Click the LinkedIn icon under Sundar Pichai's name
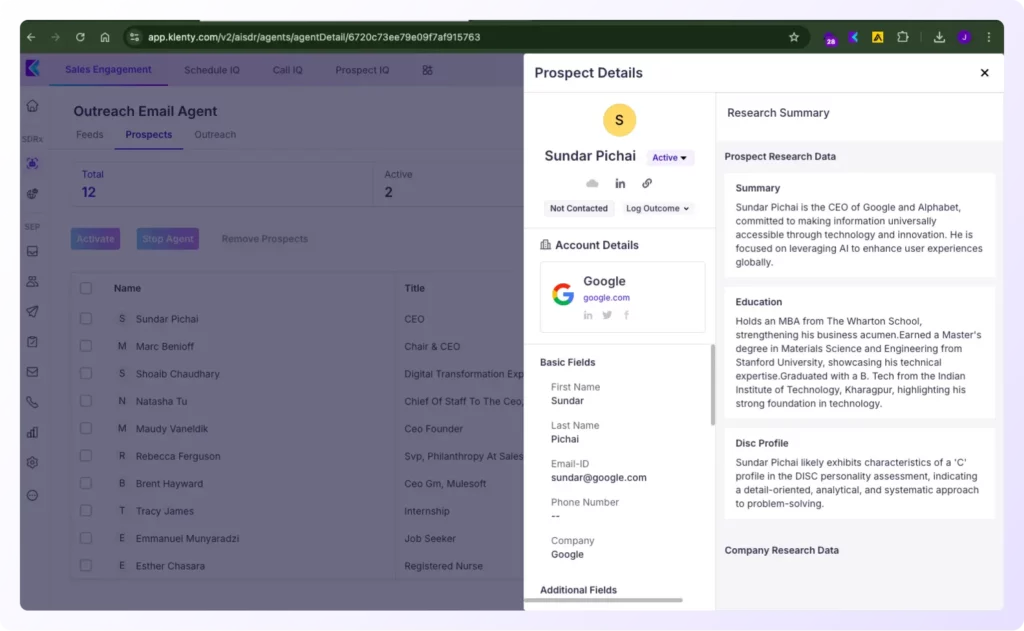The image size is (1024, 631). (620, 184)
